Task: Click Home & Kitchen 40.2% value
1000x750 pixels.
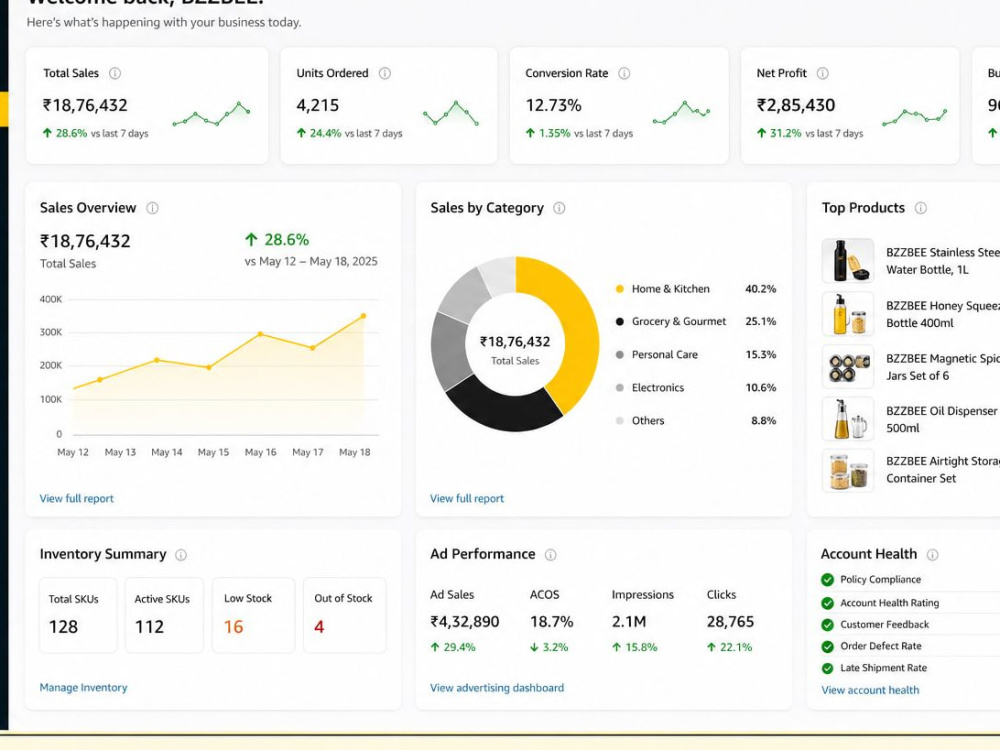Action: pos(761,289)
